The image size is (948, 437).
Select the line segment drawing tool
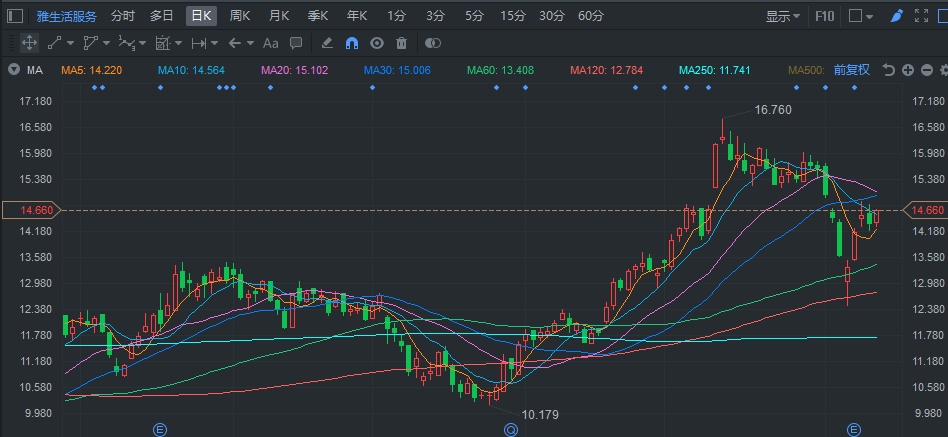tap(54, 43)
